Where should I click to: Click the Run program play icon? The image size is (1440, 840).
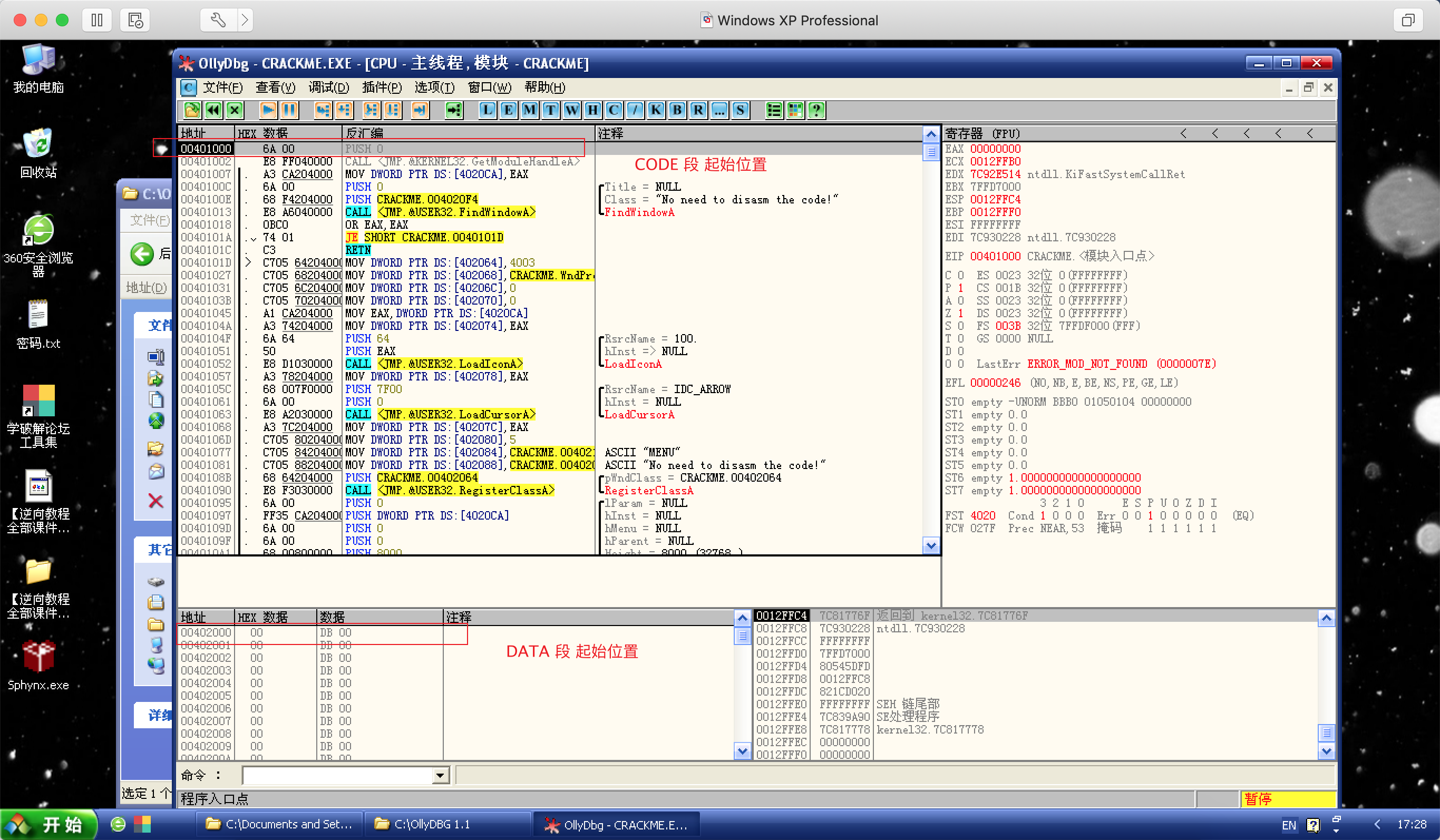point(267,110)
